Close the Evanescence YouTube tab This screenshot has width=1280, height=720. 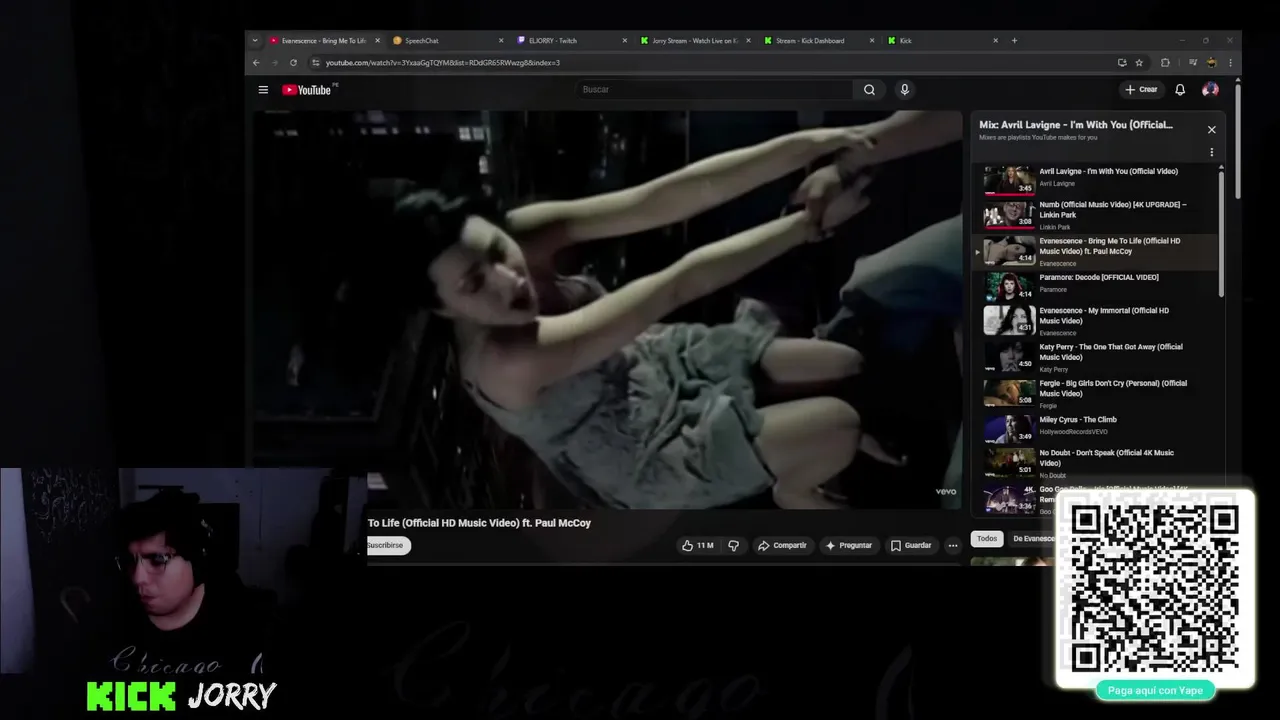click(377, 41)
